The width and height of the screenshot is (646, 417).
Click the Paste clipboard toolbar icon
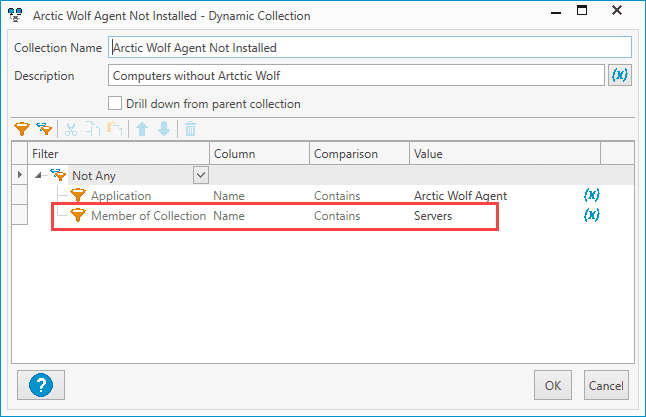click(x=115, y=129)
